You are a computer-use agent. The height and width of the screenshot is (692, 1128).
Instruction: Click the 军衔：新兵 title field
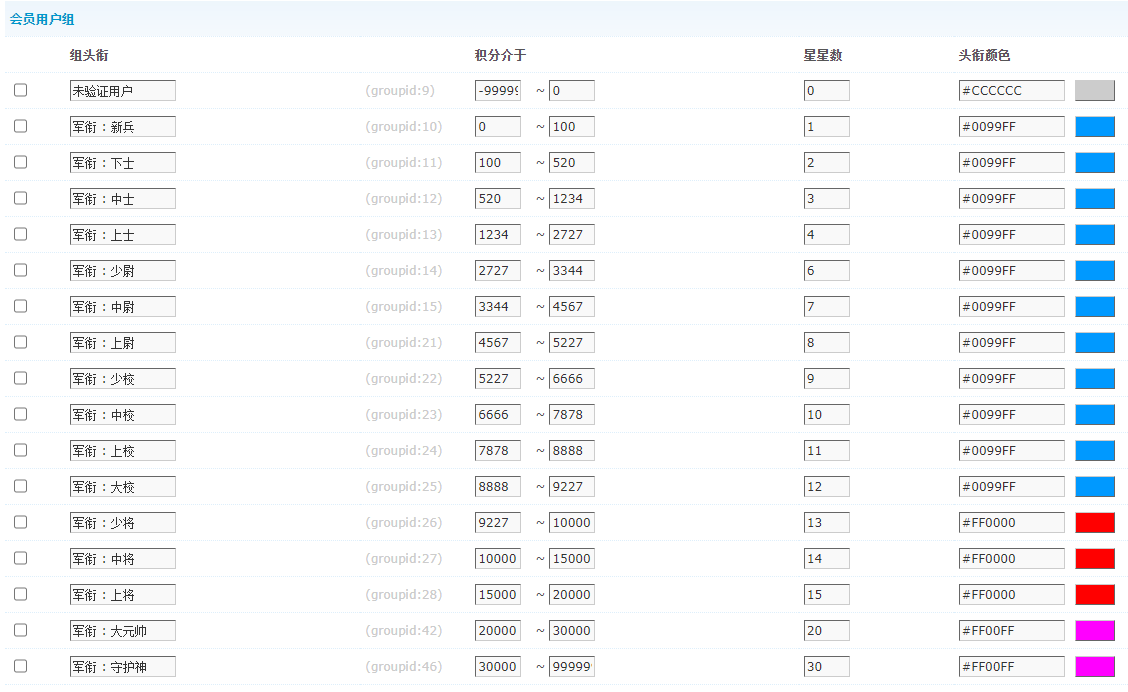point(122,127)
